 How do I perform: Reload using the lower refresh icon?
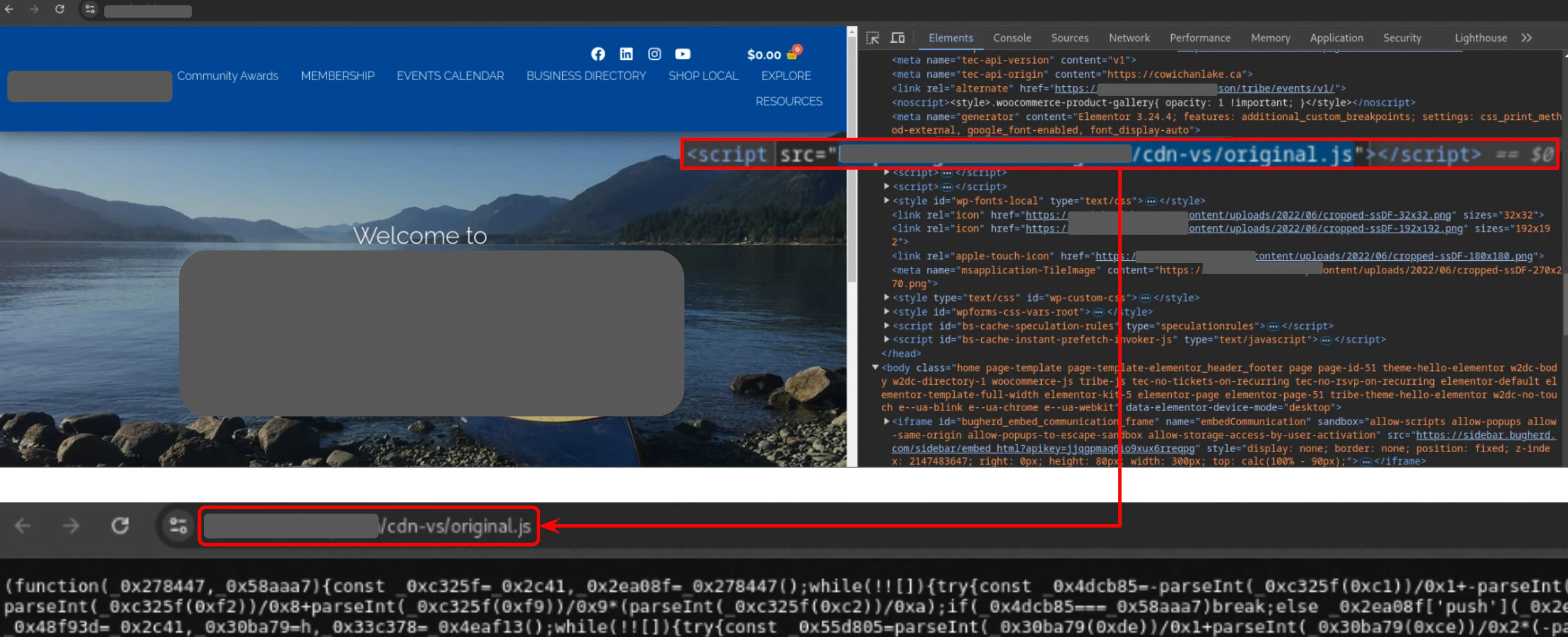point(120,526)
